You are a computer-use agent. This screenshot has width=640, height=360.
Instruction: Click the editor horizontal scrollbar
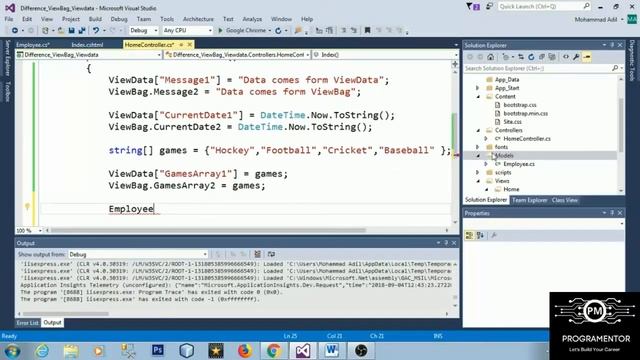click(208, 230)
